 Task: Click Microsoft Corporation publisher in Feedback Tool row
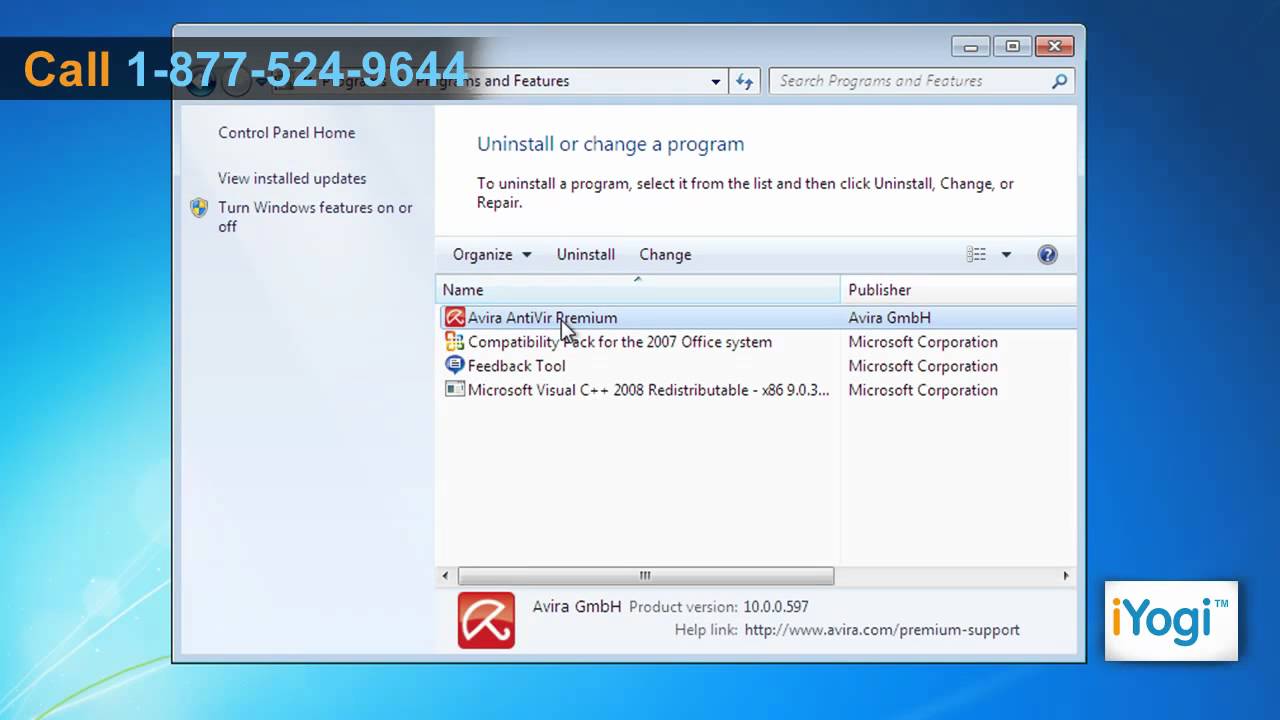click(923, 365)
